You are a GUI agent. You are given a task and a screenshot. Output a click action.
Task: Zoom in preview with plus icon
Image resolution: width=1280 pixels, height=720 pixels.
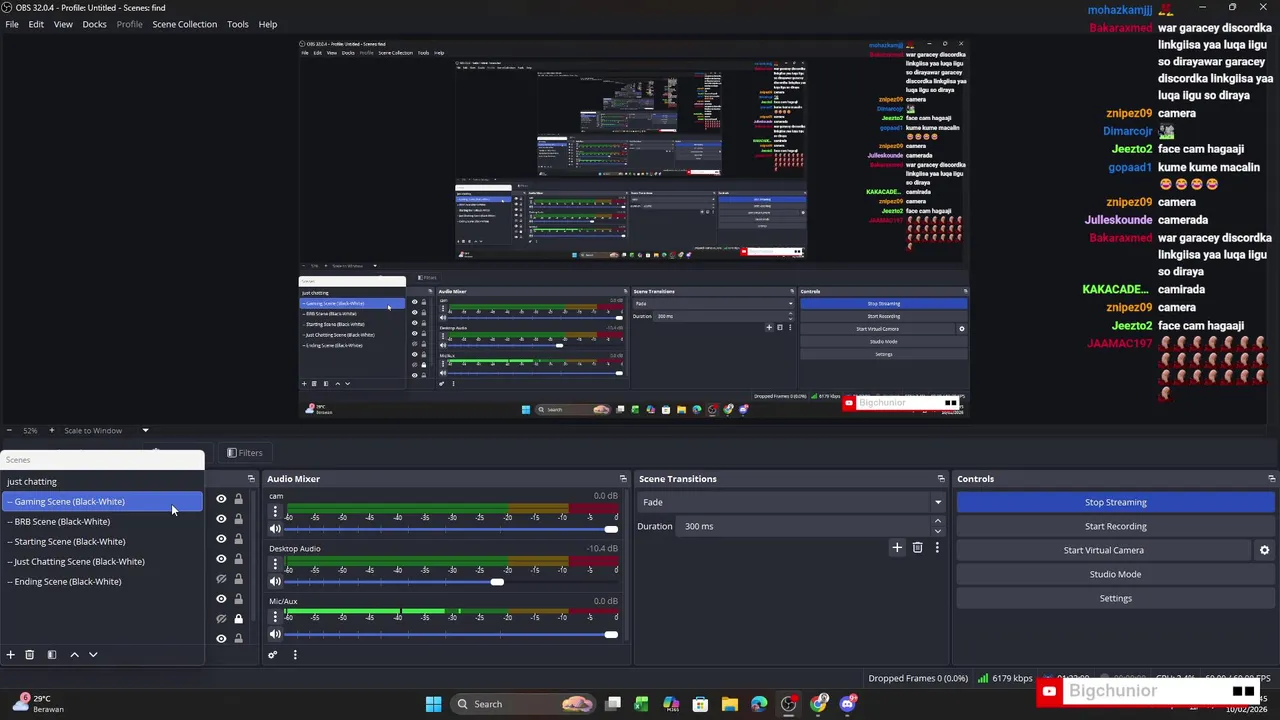[52, 430]
